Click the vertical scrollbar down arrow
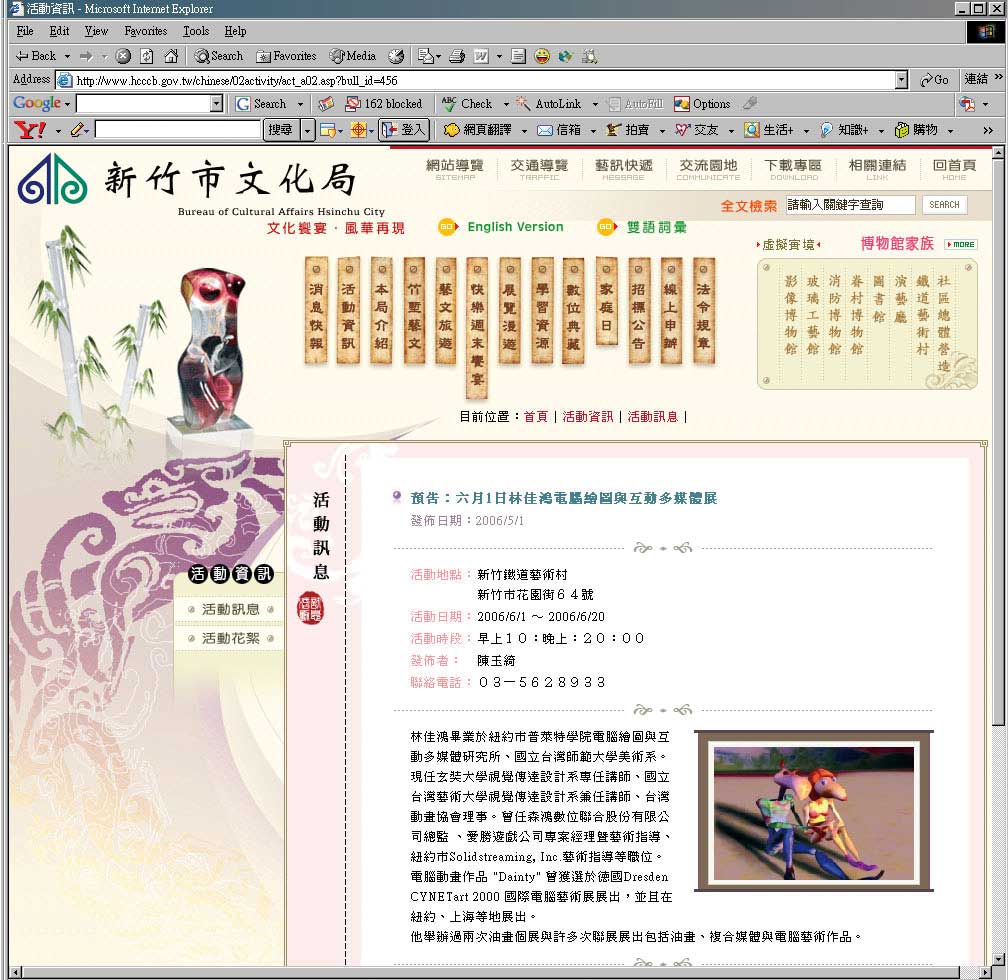 pos(998,959)
